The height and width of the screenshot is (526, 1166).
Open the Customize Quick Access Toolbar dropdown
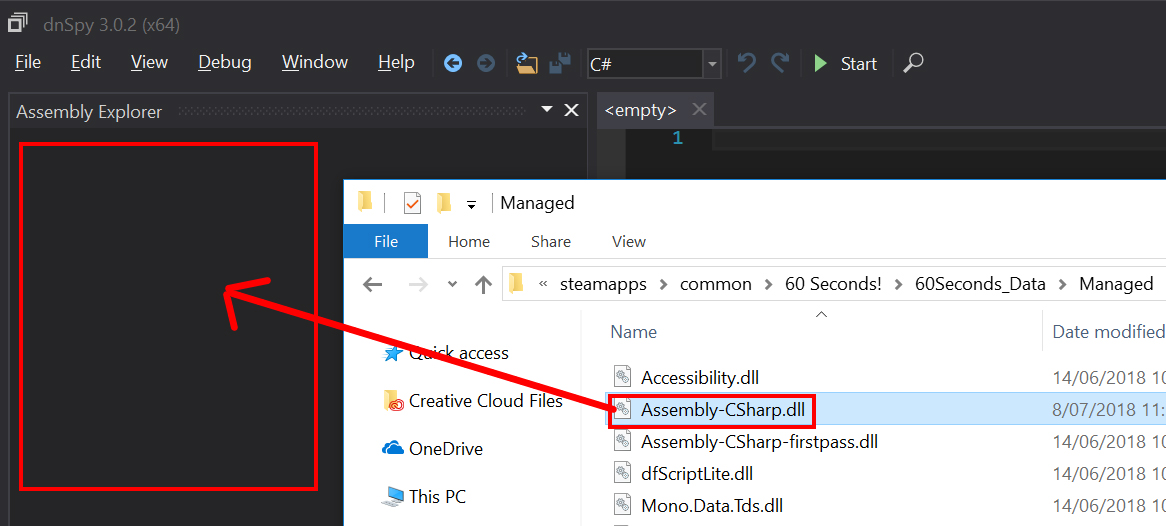tap(471, 204)
